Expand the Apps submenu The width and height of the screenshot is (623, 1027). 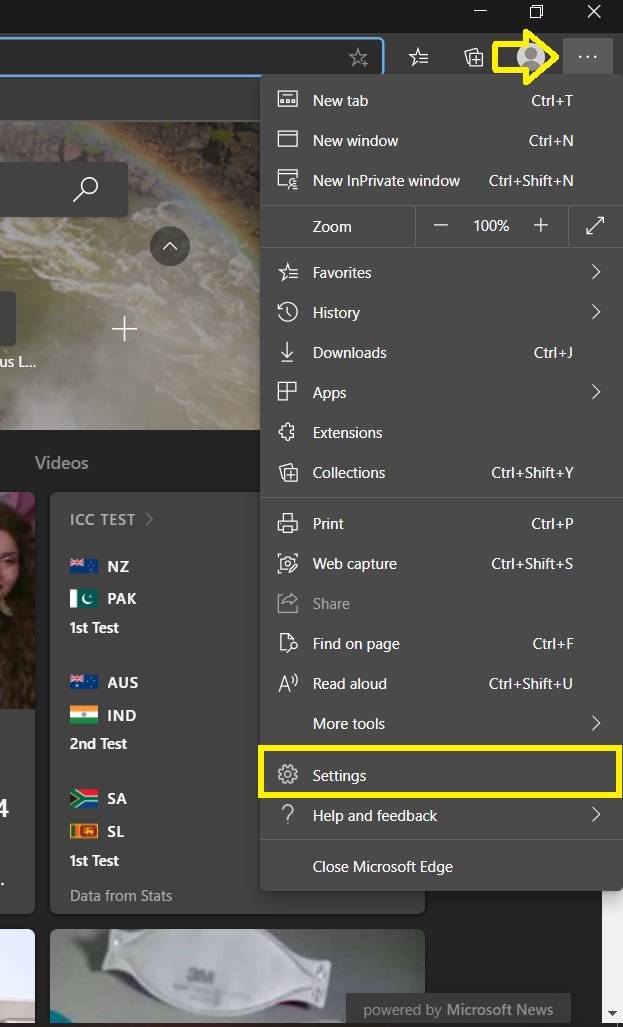click(440, 392)
